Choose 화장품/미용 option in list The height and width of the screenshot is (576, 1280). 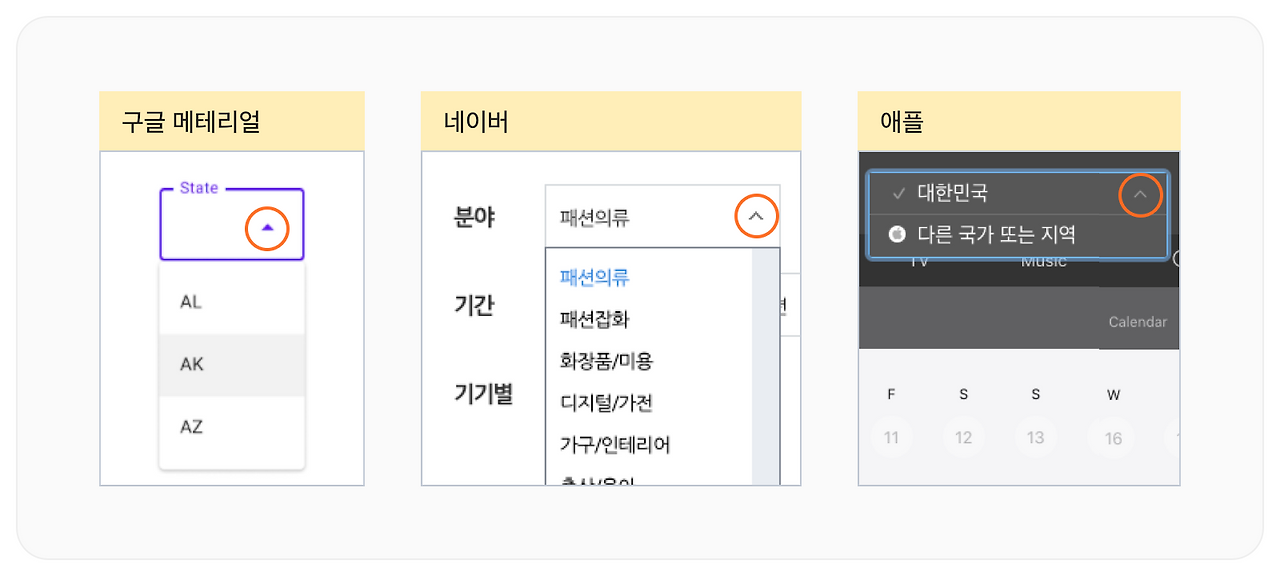(606, 361)
